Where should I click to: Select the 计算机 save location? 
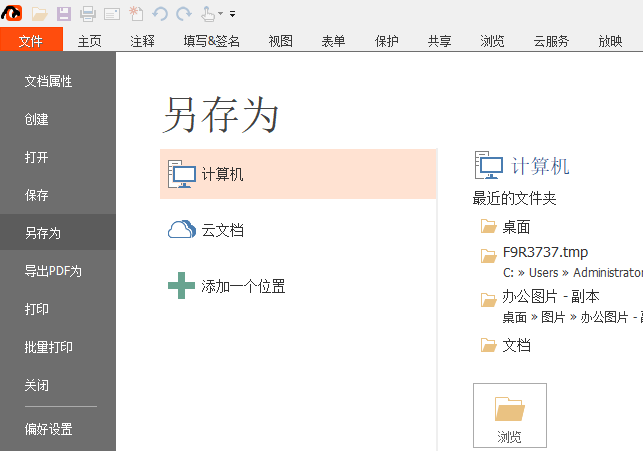click(298, 174)
